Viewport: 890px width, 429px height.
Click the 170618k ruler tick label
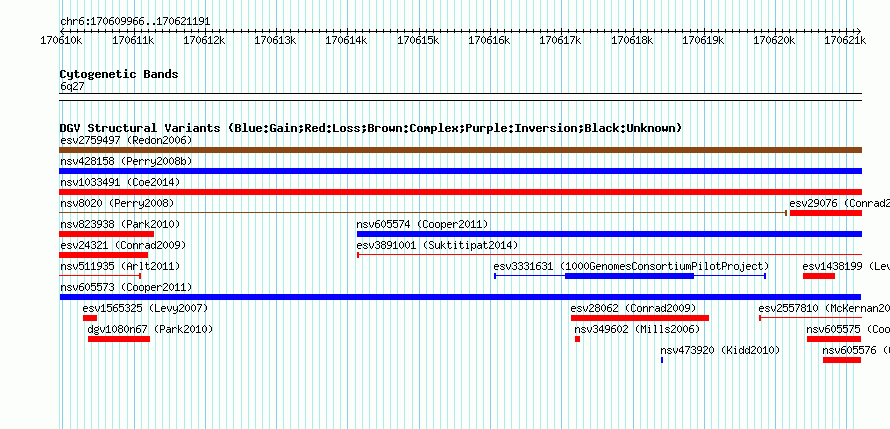[632, 40]
